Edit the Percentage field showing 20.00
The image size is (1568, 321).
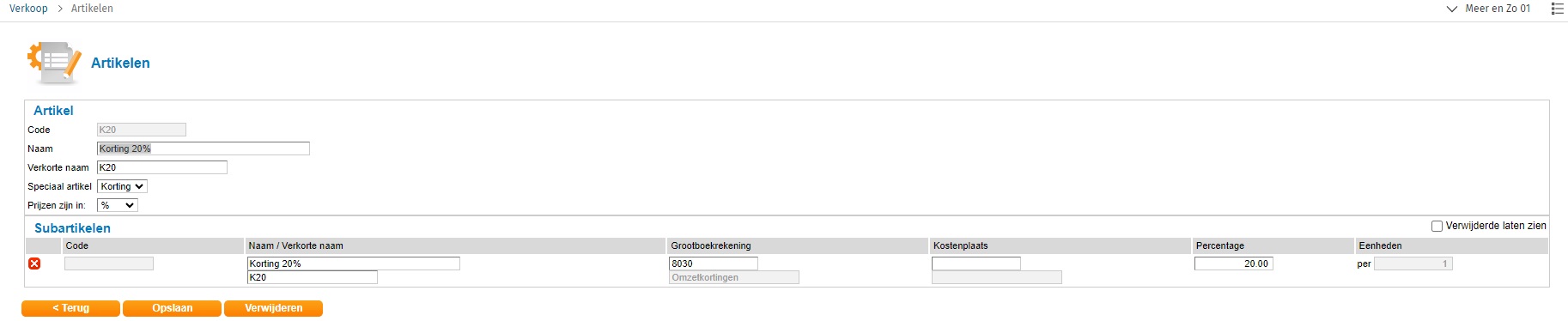pyautogui.click(x=1234, y=263)
